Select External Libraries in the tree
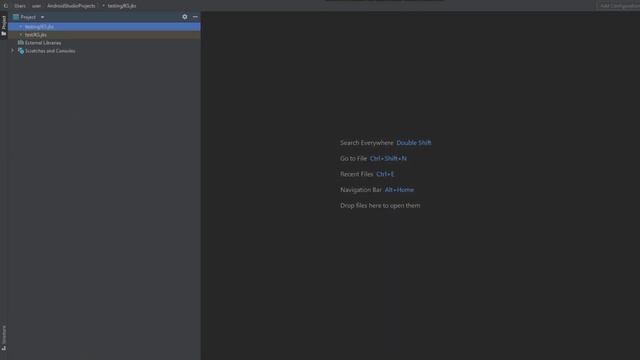Screen dimensions: 640x360 click(x=43, y=43)
